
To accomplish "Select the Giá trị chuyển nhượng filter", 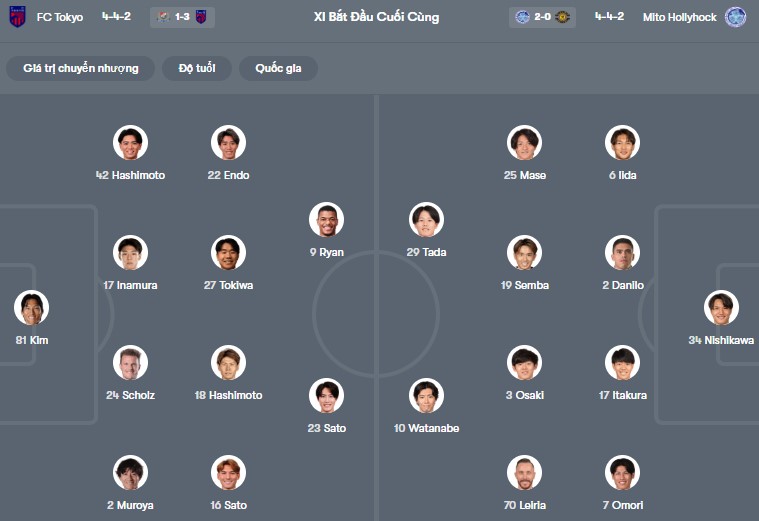I will 81,68.
